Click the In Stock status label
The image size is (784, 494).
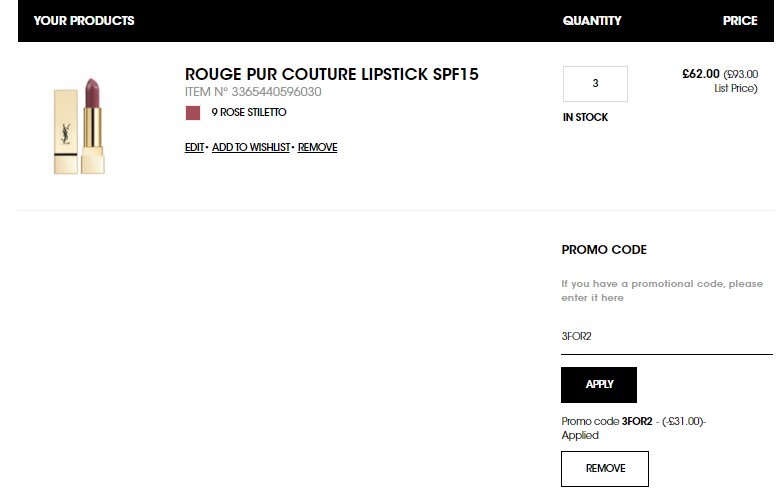pos(585,118)
